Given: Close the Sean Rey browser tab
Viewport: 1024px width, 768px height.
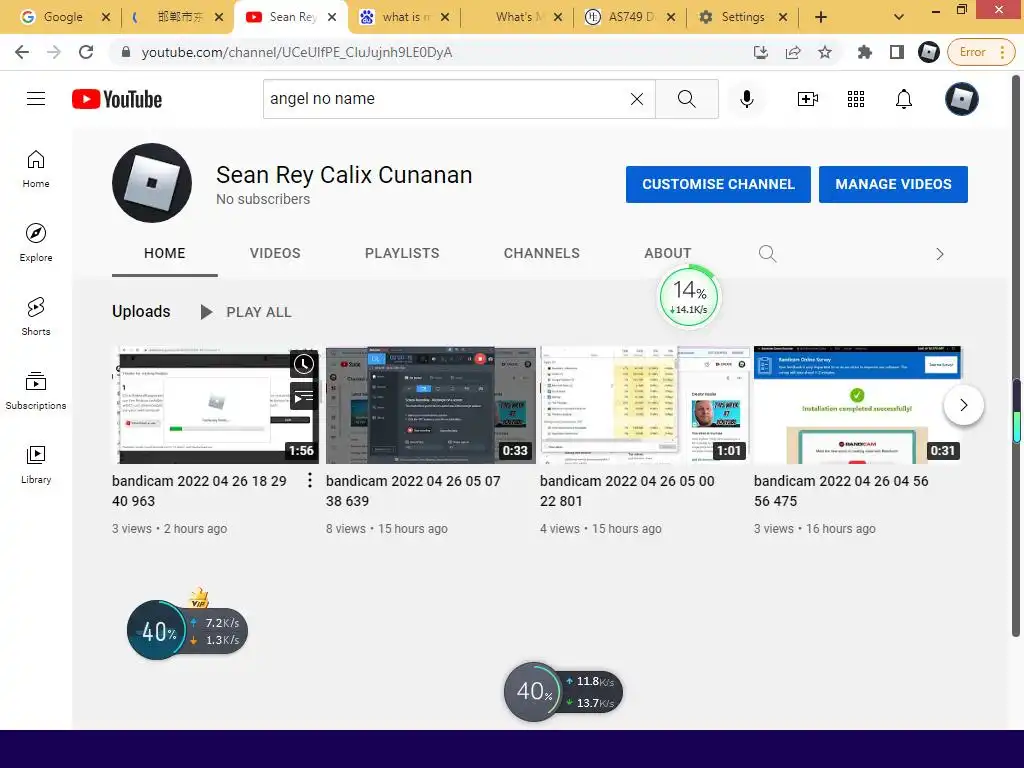Looking at the screenshot, I should point(332,17).
